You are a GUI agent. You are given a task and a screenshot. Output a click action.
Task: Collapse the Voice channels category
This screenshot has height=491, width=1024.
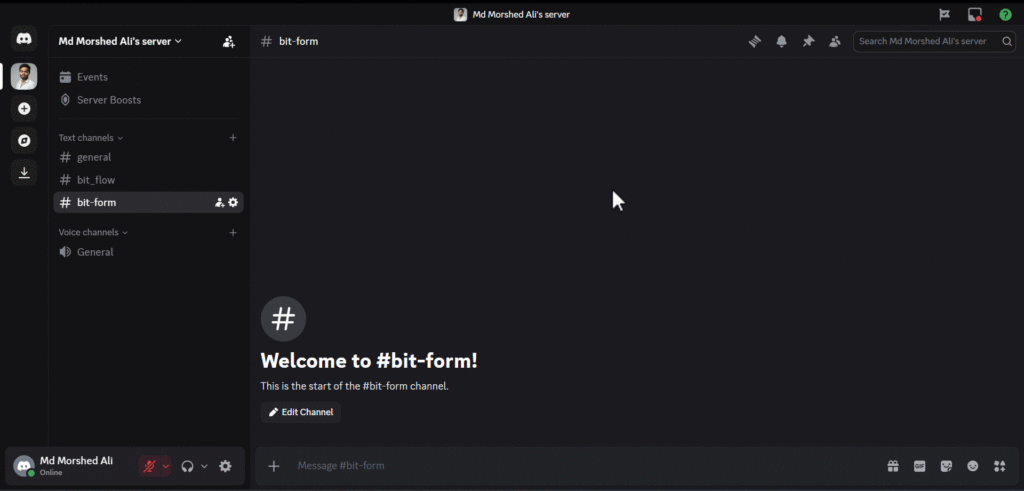point(93,232)
